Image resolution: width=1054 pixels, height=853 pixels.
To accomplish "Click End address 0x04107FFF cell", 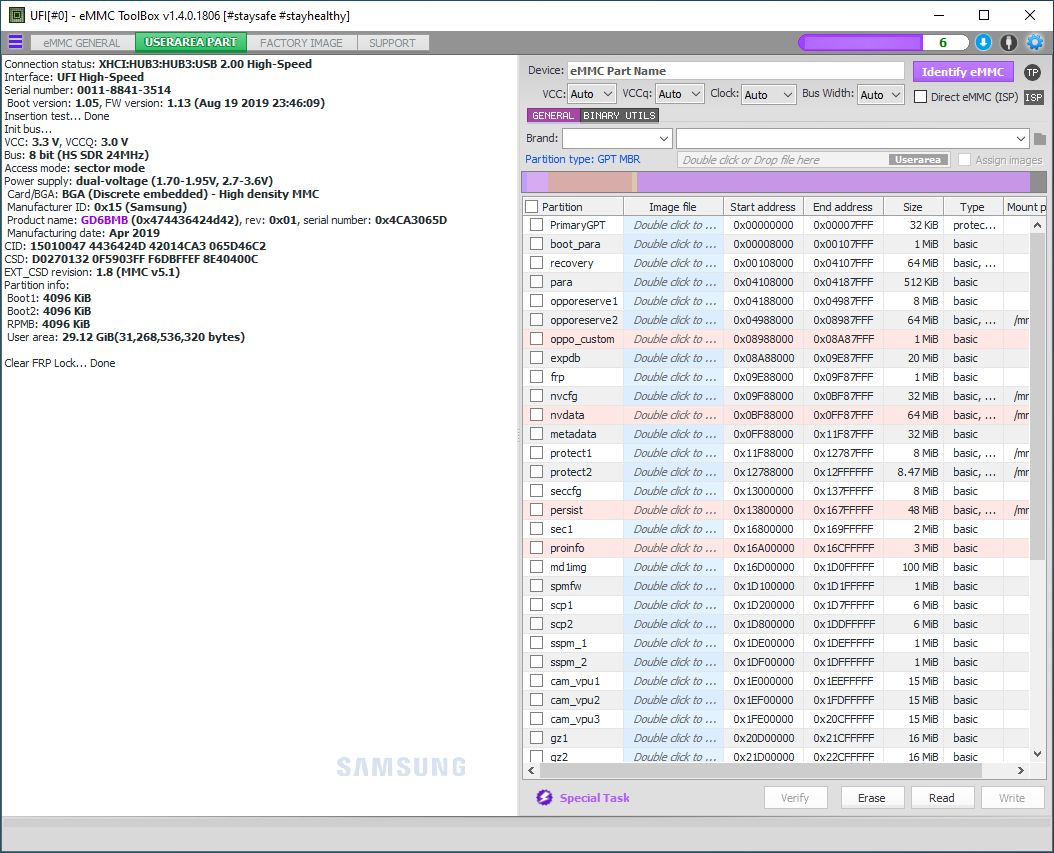I will (844, 263).
